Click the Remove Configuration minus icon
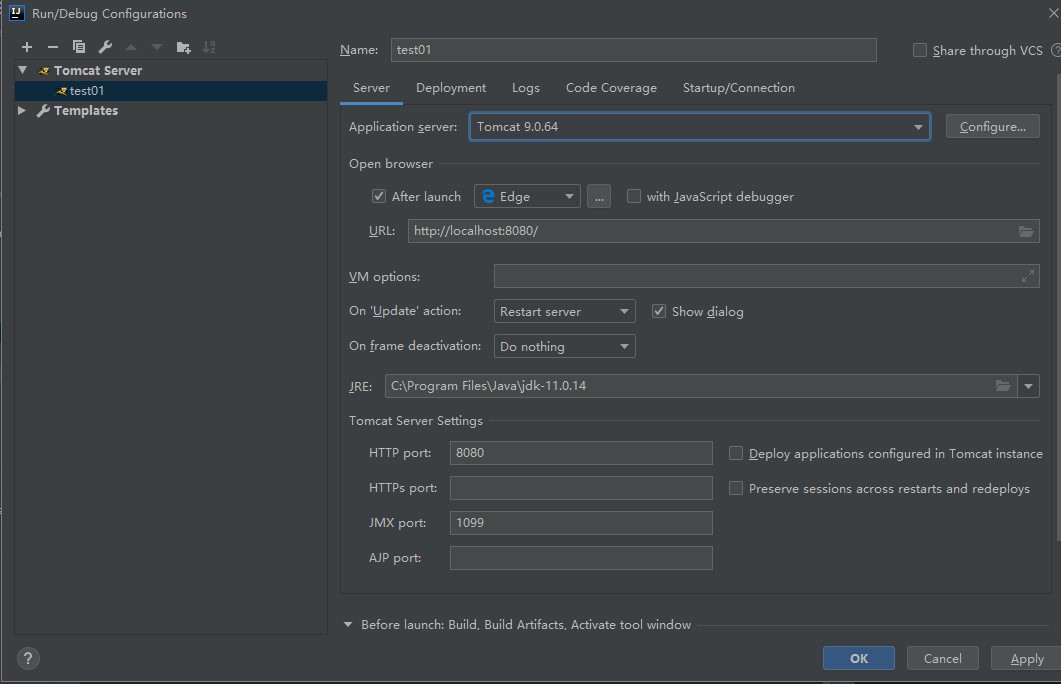This screenshot has width=1061, height=684. [53, 47]
